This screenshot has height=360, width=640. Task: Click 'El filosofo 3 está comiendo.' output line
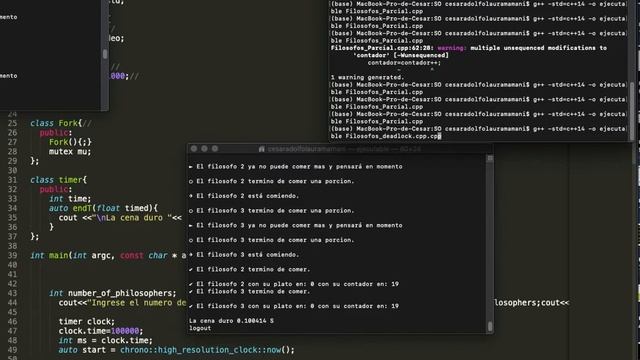click(x=244, y=255)
